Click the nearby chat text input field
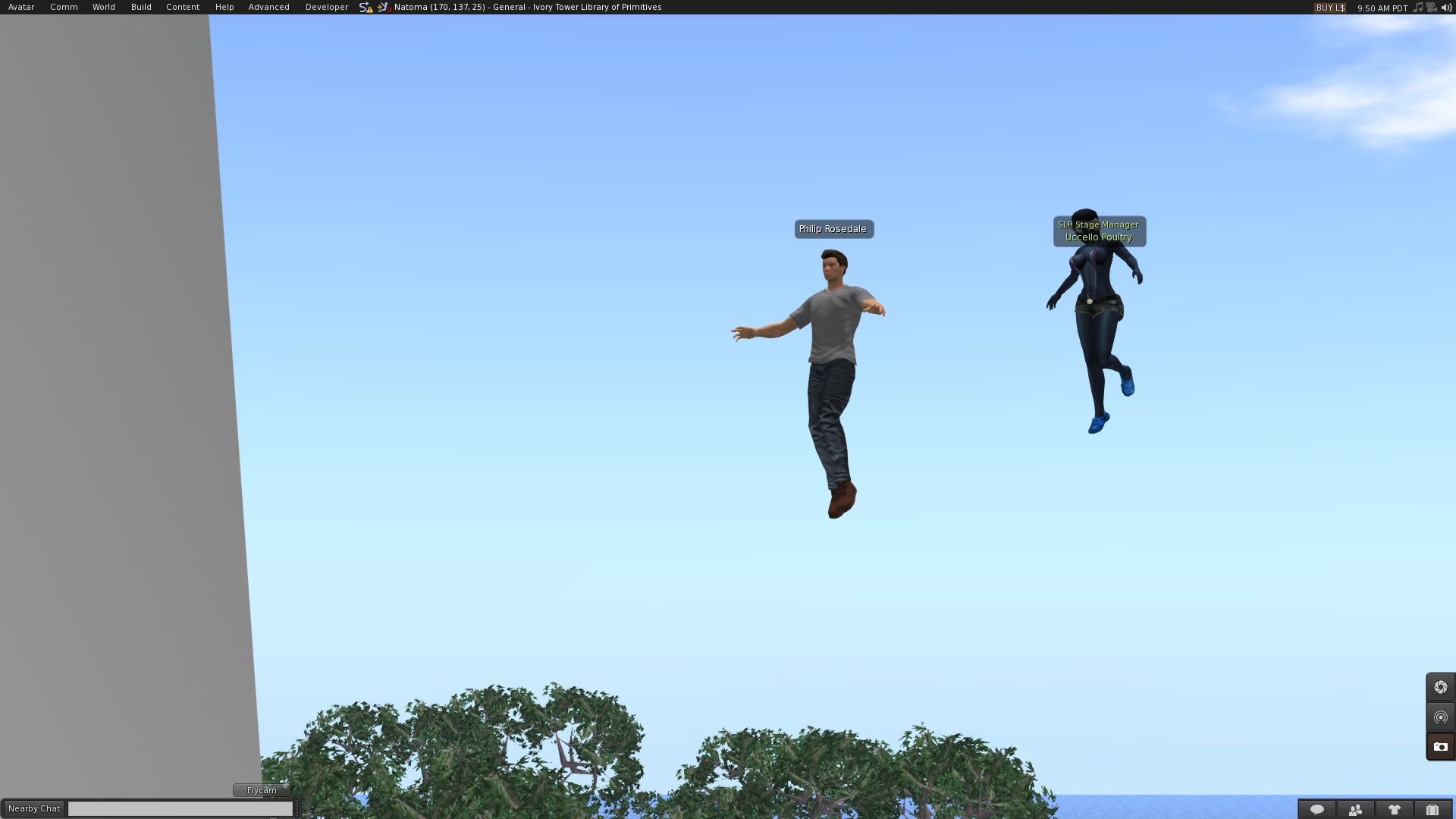 pyautogui.click(x=180, y=809)
